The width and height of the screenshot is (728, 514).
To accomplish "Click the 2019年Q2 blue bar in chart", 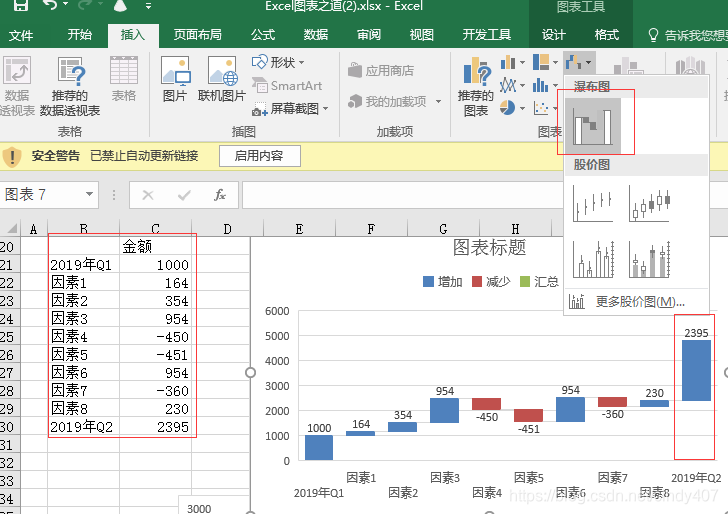I will click(696, 370).
